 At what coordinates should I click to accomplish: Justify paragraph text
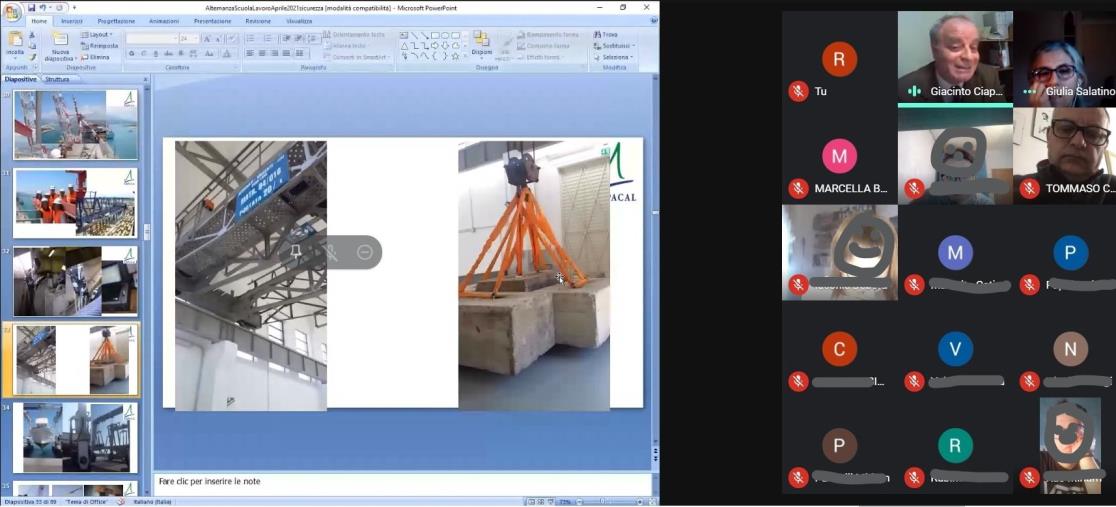[x=286, y=53]
